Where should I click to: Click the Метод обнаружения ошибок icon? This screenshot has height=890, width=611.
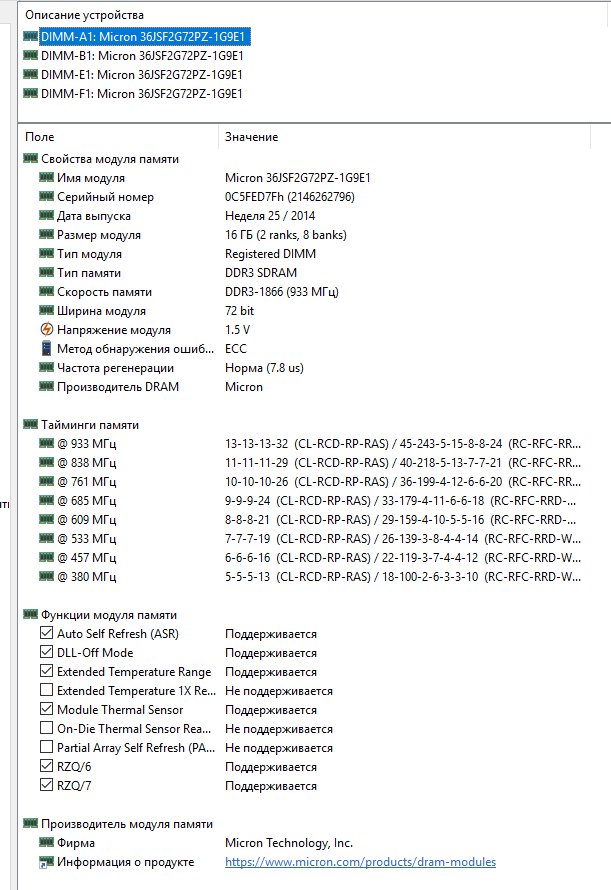tap(47, 349)
